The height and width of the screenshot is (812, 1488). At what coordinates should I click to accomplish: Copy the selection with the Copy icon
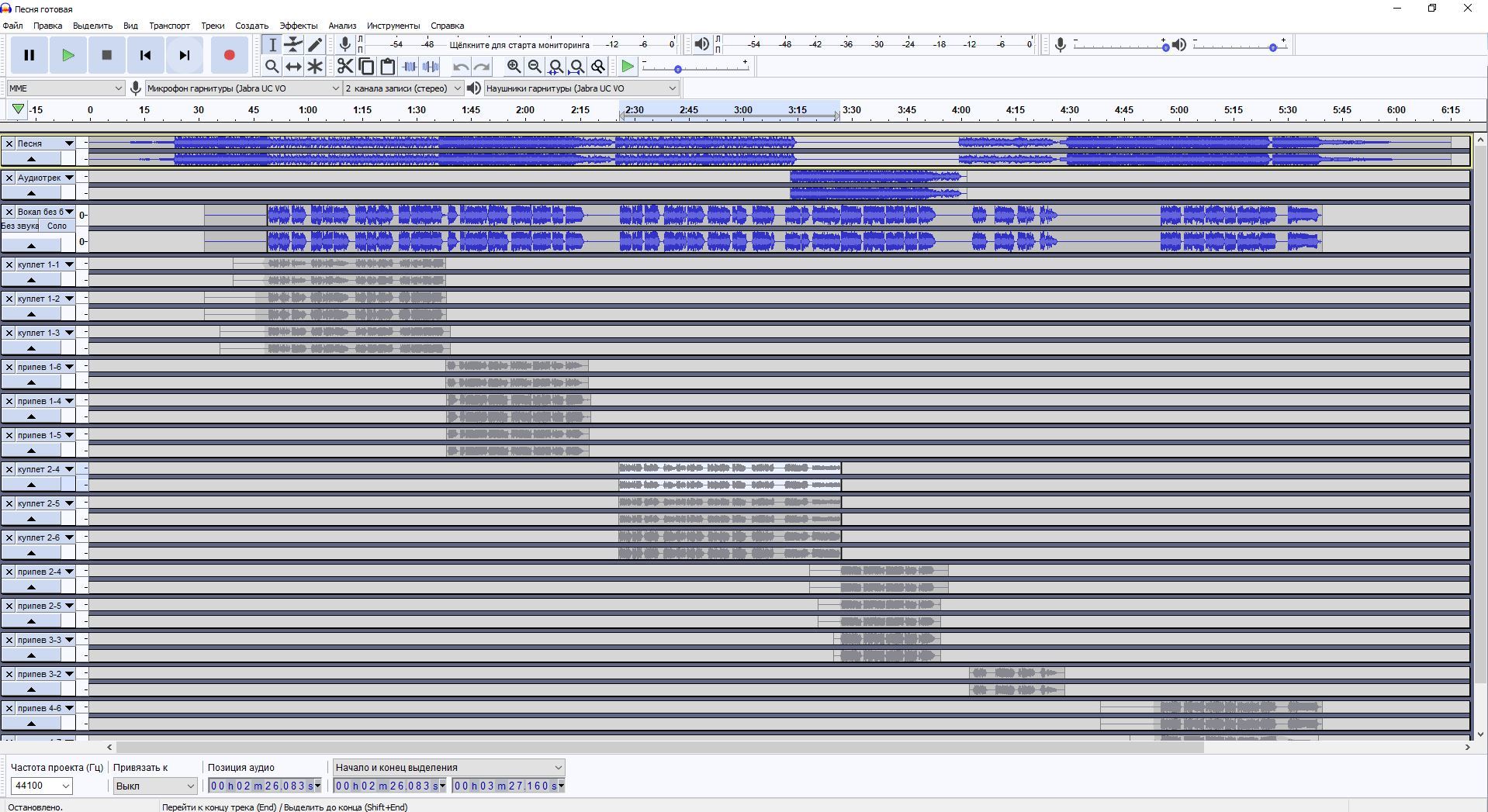[366, 66]
